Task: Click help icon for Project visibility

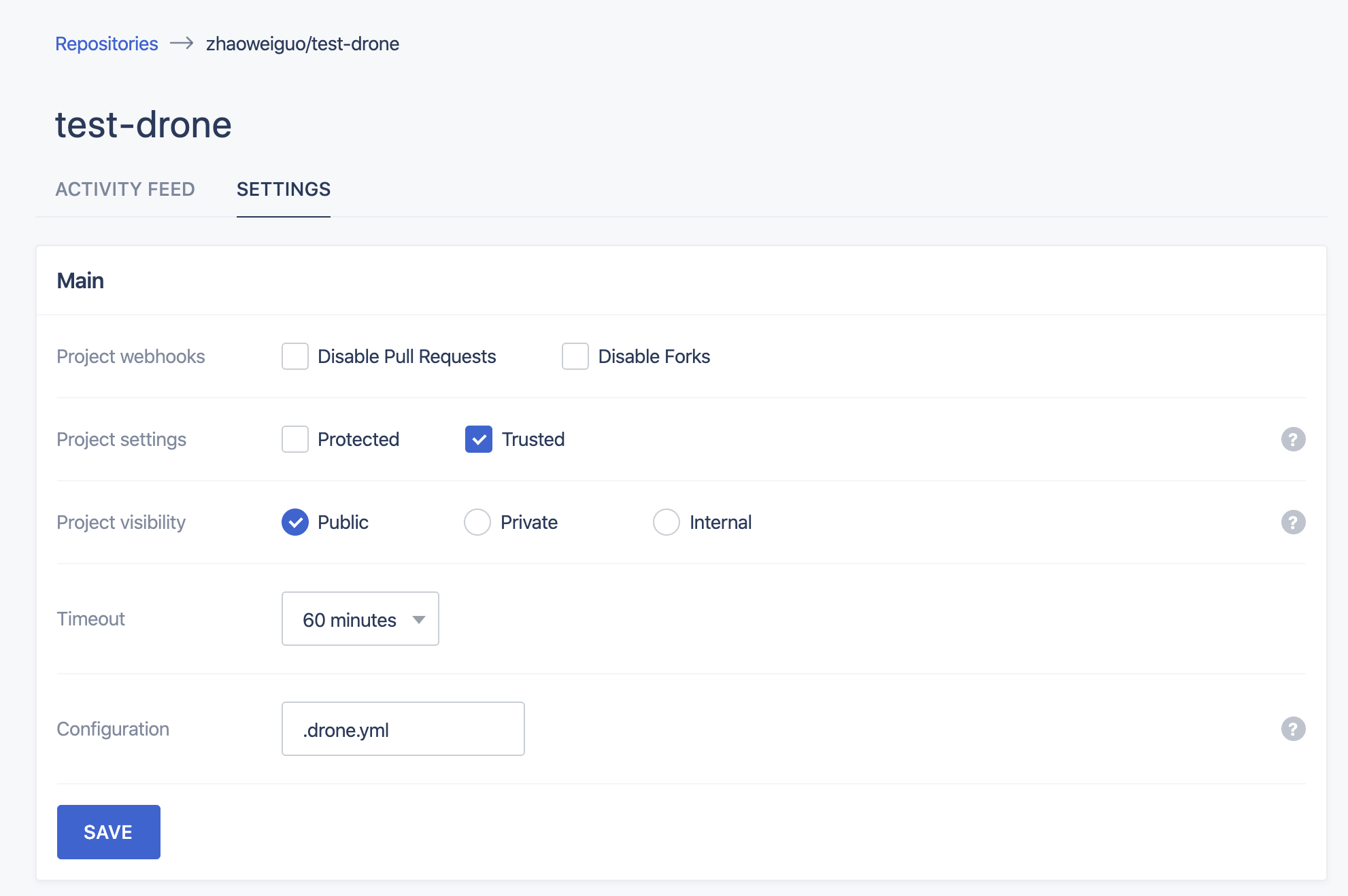Action: point(1293,522)
